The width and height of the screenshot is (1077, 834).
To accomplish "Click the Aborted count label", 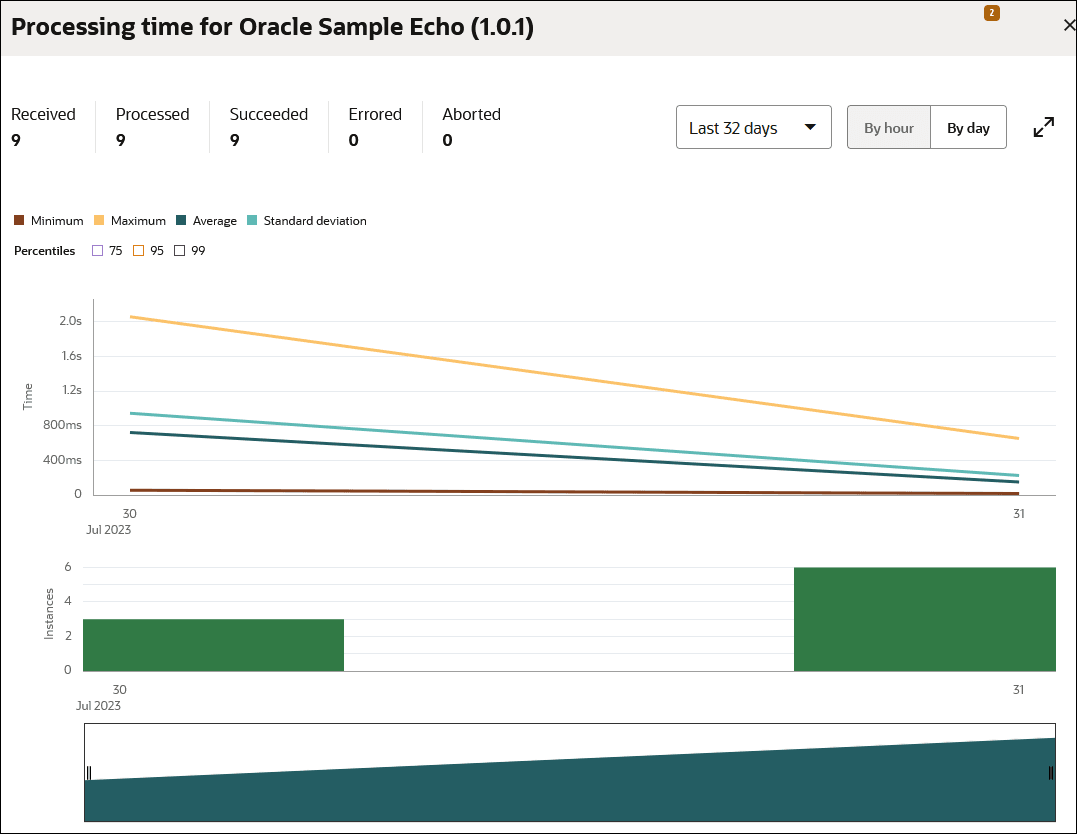I will tap(471, 114).
